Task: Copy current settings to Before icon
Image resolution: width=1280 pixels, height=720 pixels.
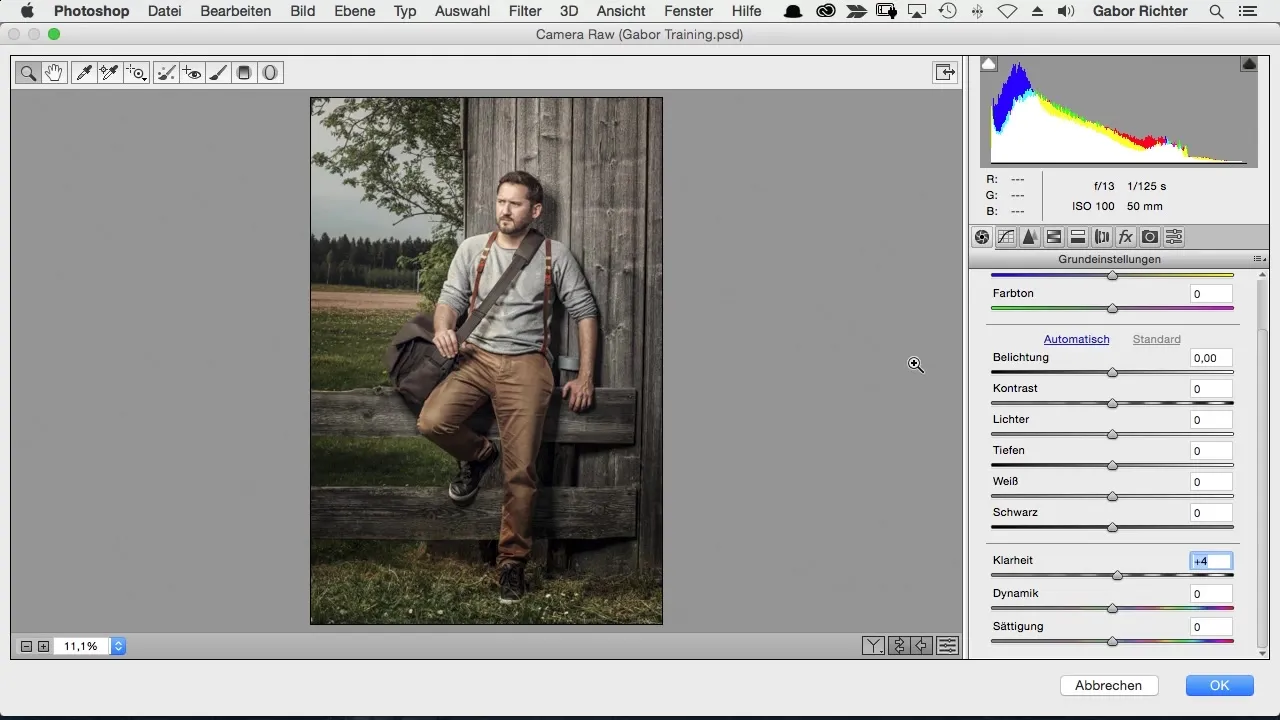Action: (923, 646)
